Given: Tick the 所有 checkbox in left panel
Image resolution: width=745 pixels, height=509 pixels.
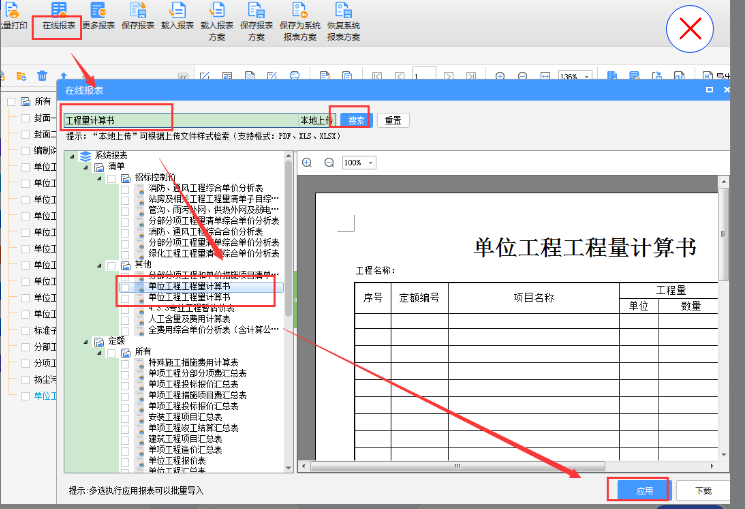Looking at the screenshot, I should point(11,102).
